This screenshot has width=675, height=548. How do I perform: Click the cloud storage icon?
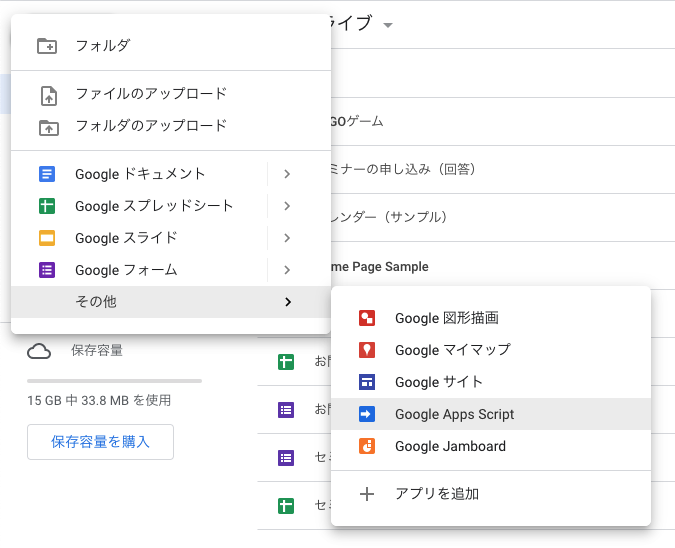tap(39, 351)
